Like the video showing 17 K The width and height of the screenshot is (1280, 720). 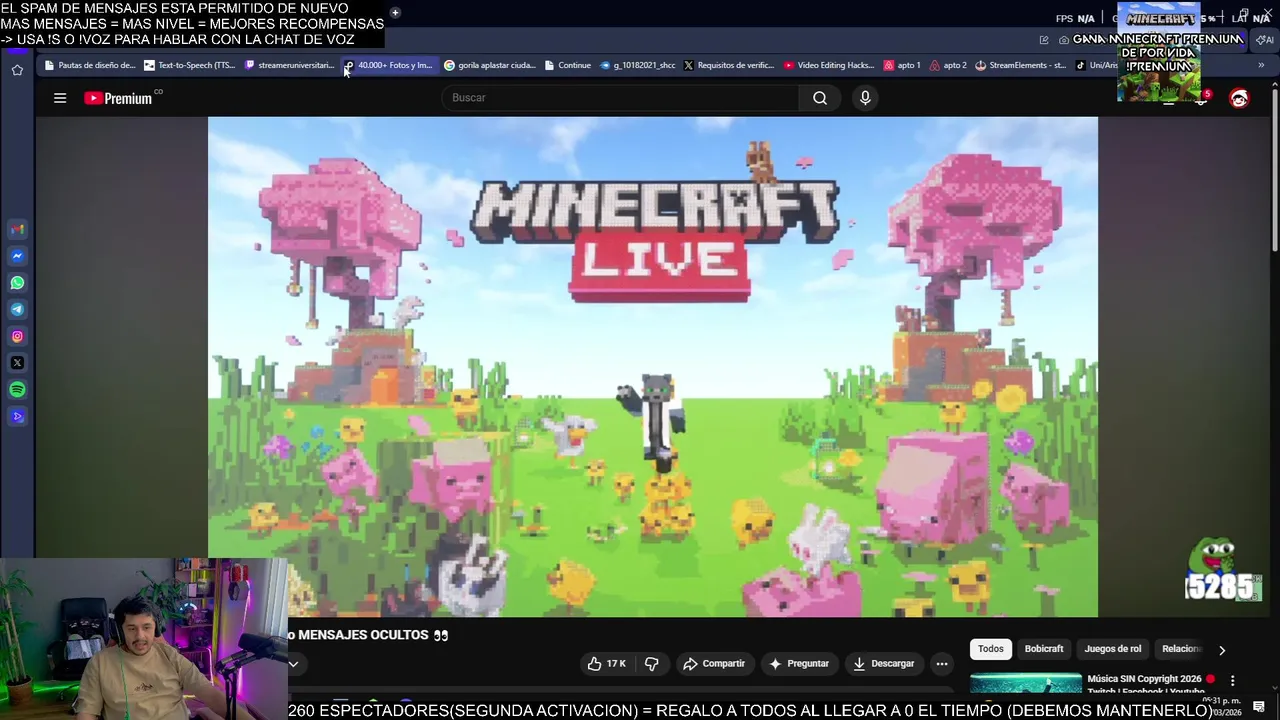606,664
